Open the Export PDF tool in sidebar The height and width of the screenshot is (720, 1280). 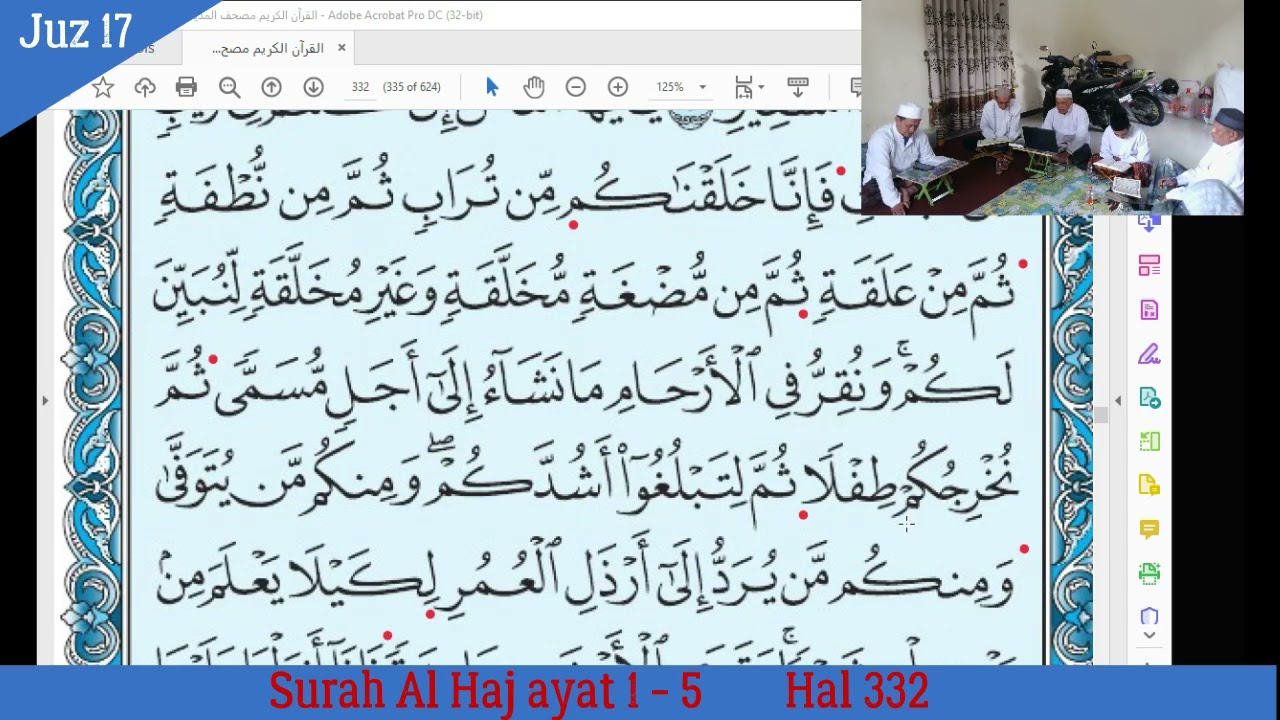pos(1149,398)
